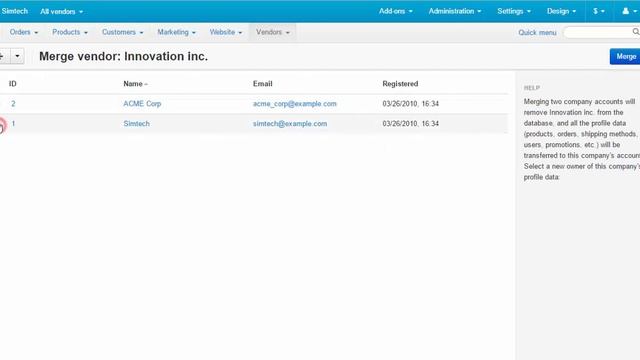Image resolution: width=640 pixels, height=360 pixels.
Task: Open vendor ID 2 link
Action: [x=13, y=104]
